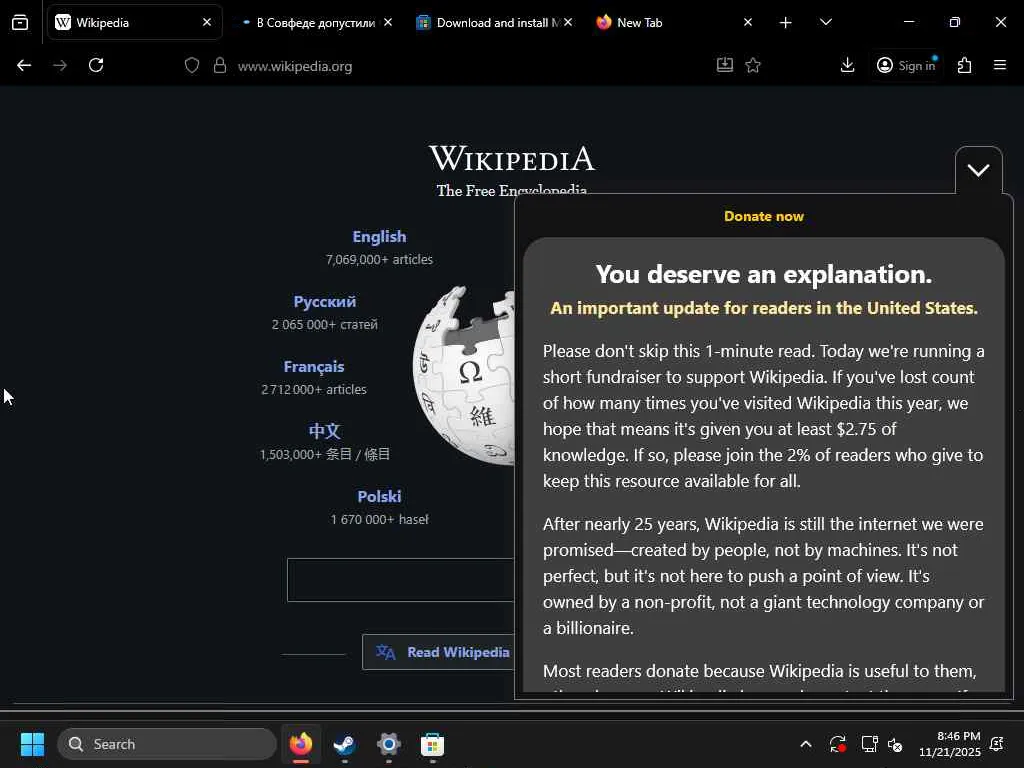List all tabs dropdown arrow
Image resolution: width=1024 pixels, height=768 pixels.
(825, 23)
